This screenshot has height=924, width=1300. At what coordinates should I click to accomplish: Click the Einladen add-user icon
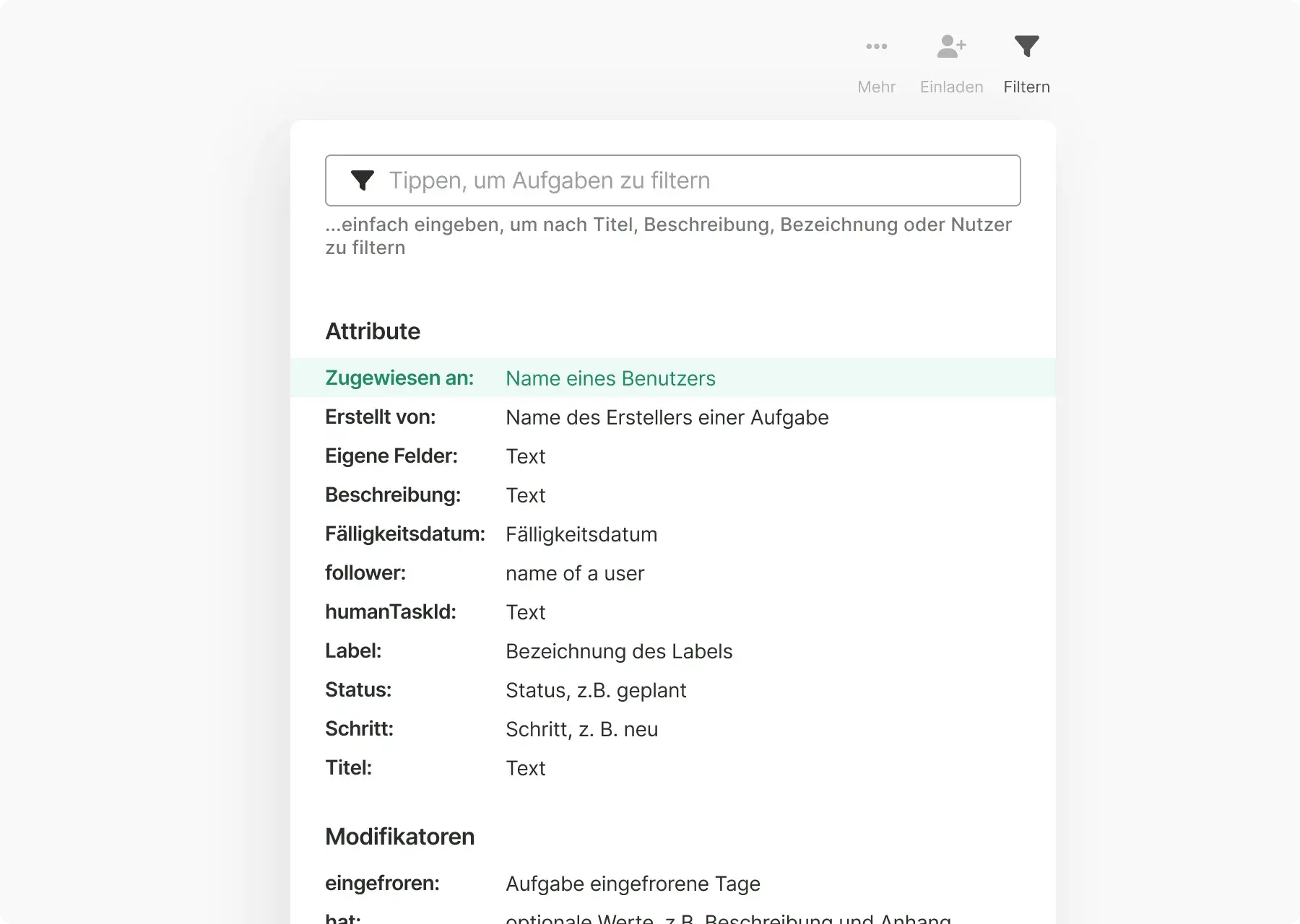point(951,47)
